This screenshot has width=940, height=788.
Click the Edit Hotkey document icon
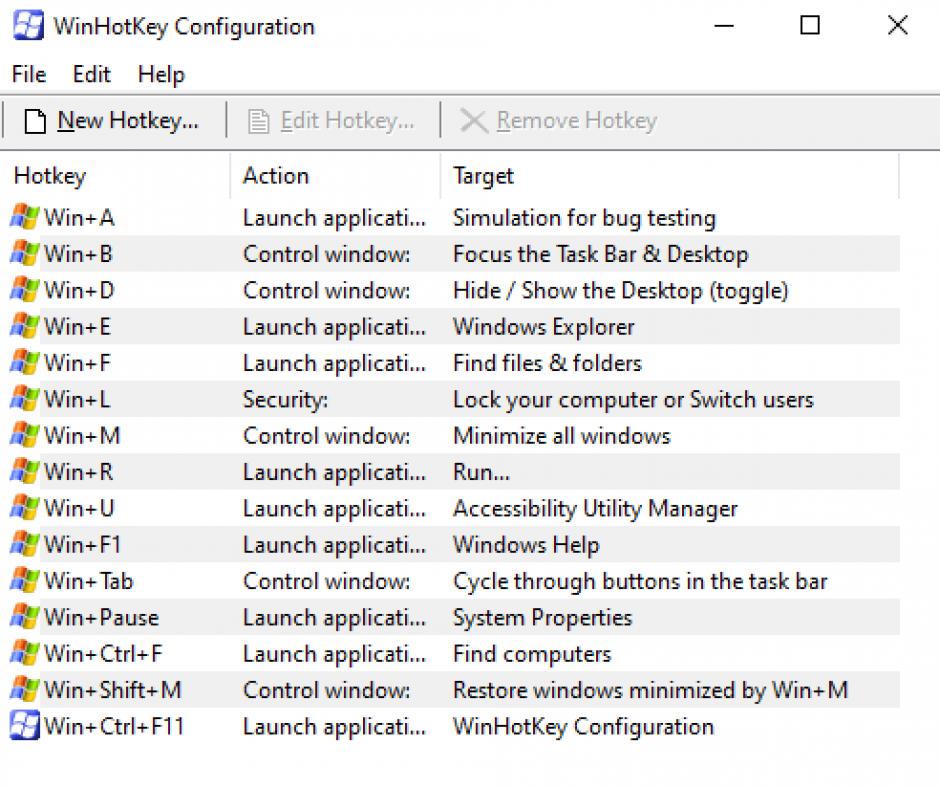258,121
